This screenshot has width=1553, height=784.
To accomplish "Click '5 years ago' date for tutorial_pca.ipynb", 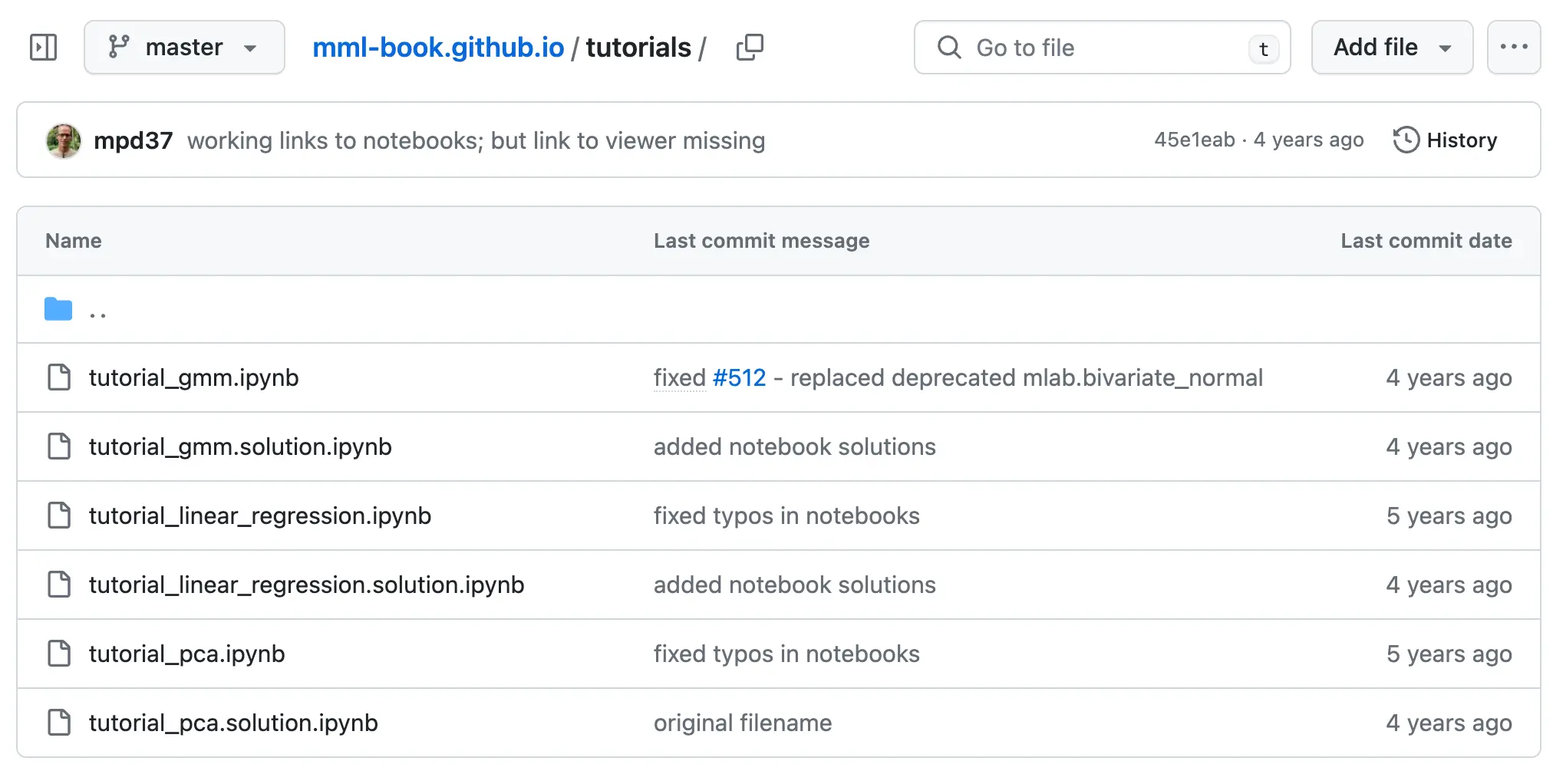I will [x=1449, y=654].
